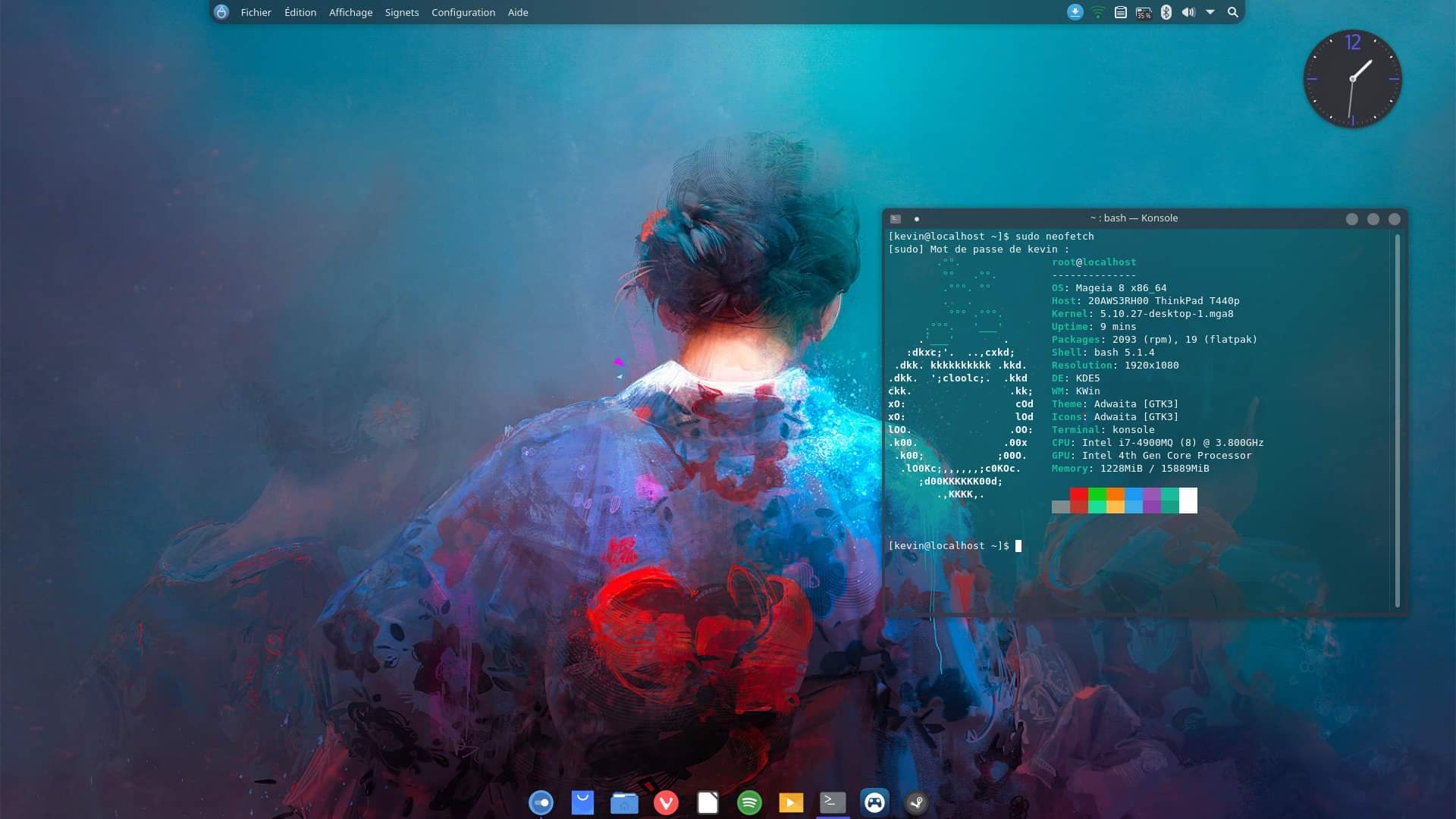
Task: Click the 'Resolution: 1920x1080' line
Action: point(1115,366)
